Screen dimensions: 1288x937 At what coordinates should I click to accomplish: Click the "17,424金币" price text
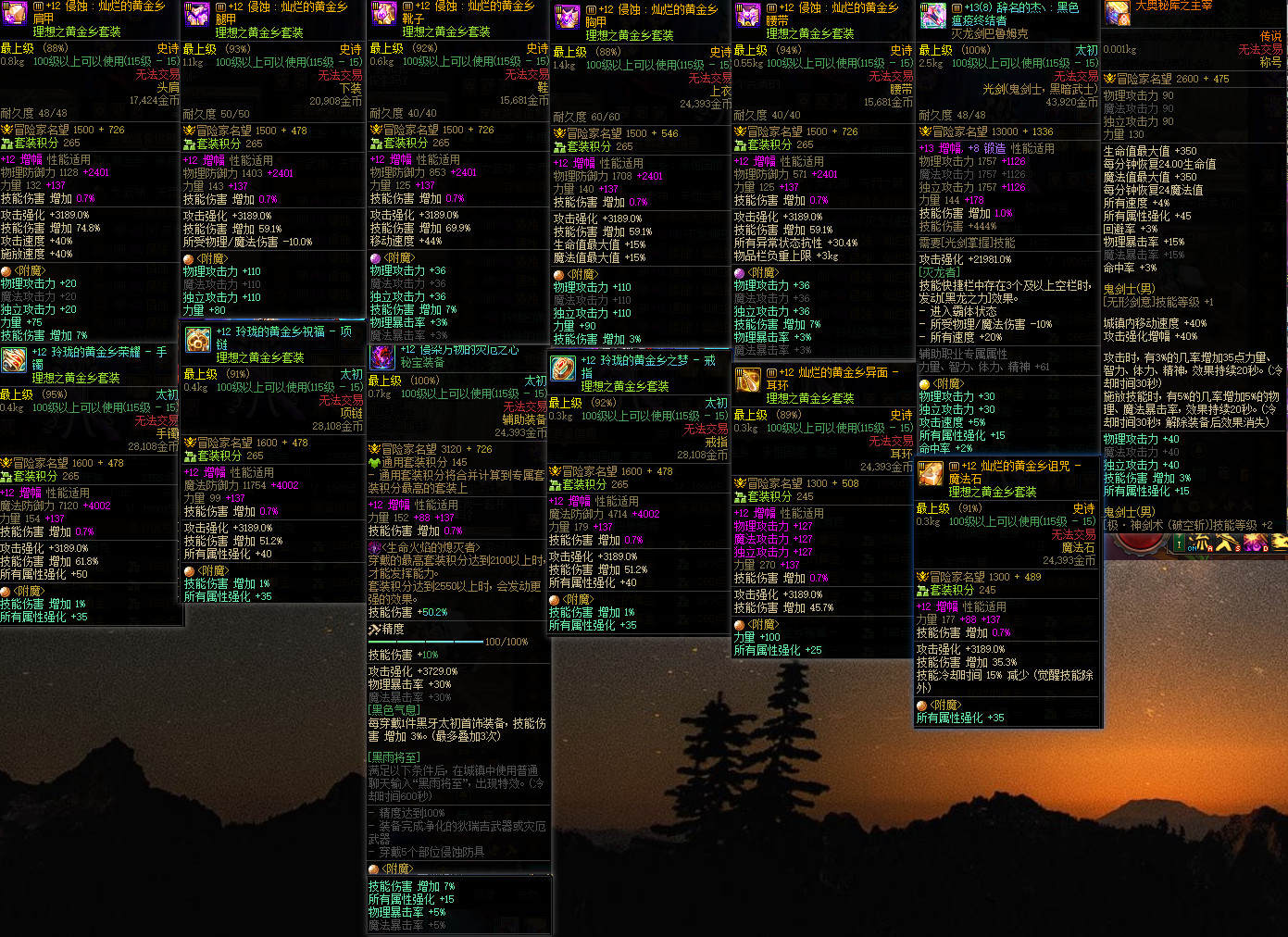tap(155, 101)
